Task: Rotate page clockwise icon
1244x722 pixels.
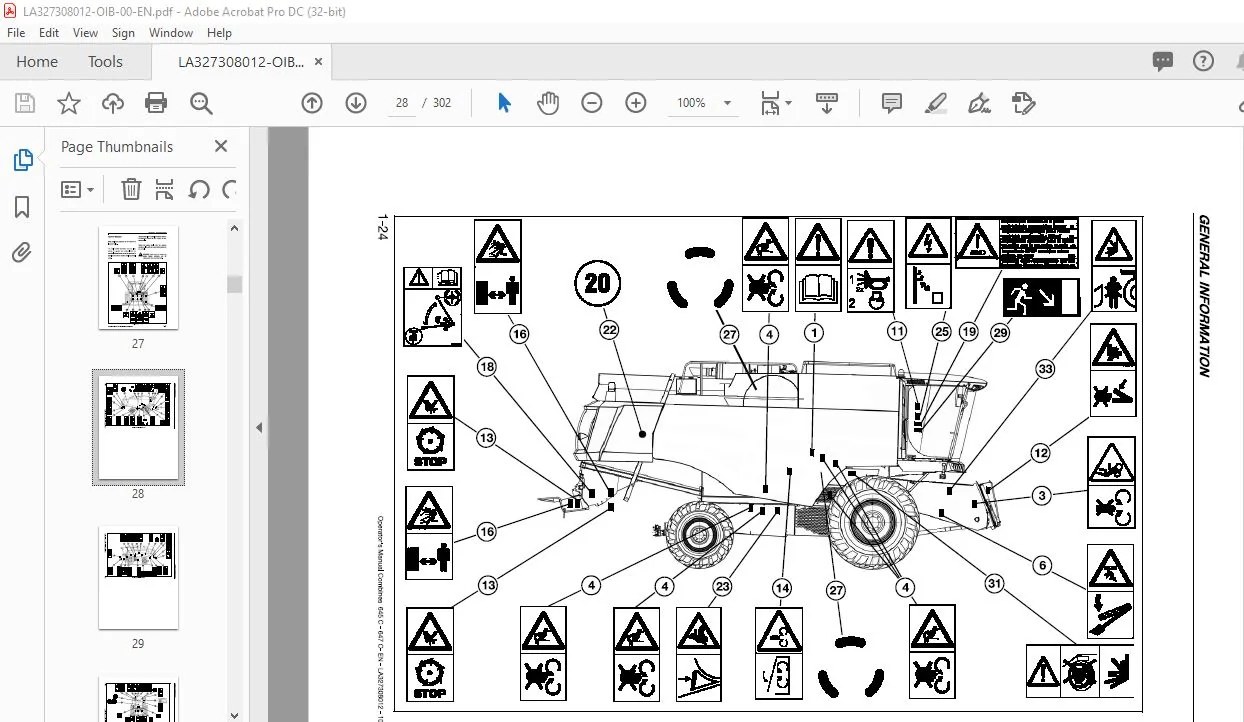Action: point(230,189)
